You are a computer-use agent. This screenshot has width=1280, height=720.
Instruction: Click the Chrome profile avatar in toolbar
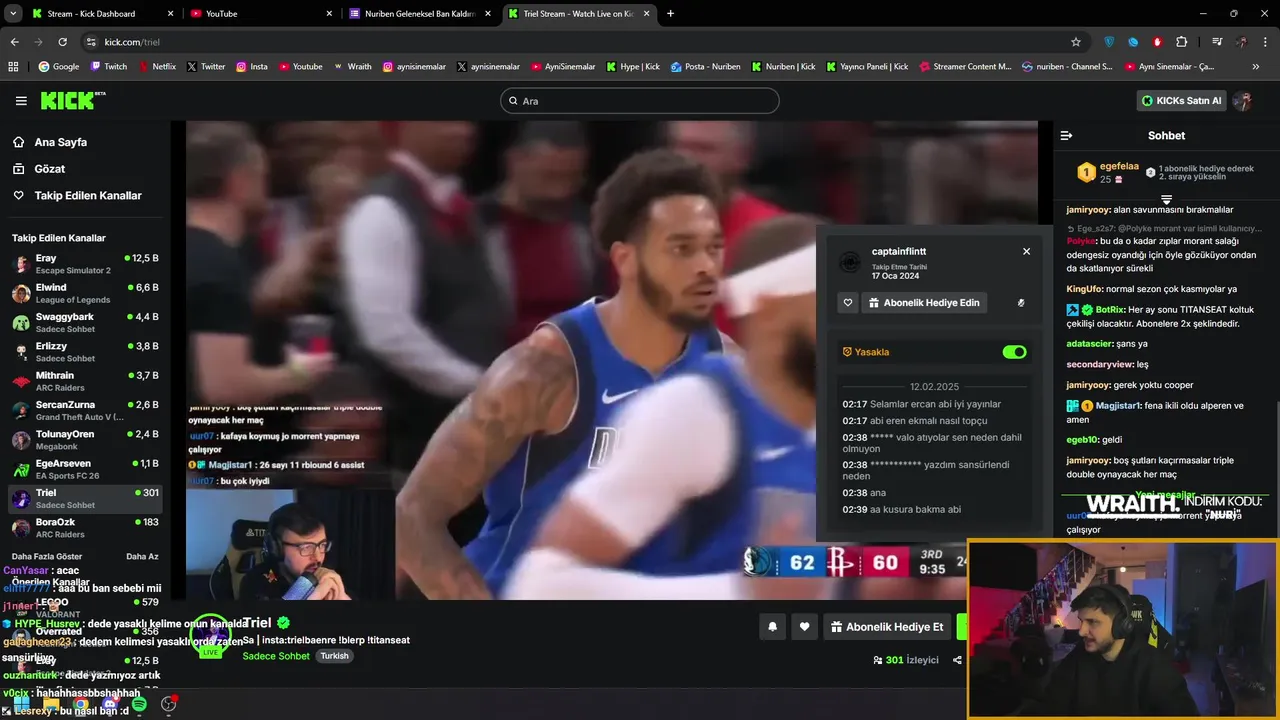(1241, 42)
